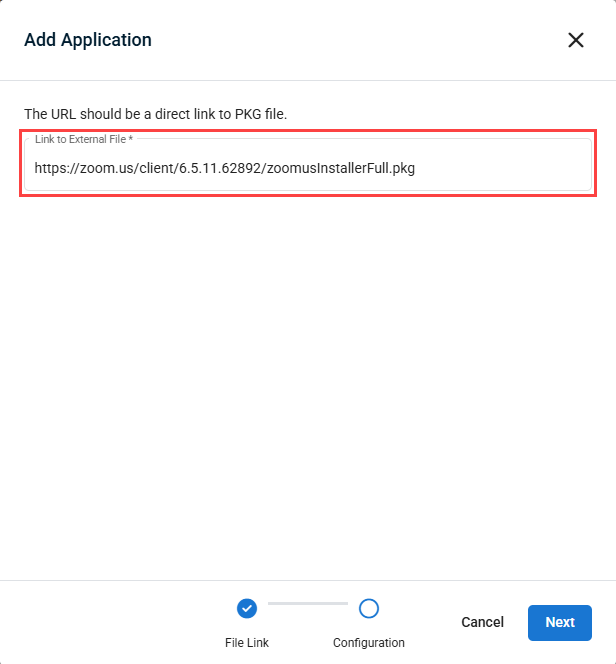This screenshot has width=616, height=664.
Task: Close the Add Application dialog with X
Action: pos(576,40)
